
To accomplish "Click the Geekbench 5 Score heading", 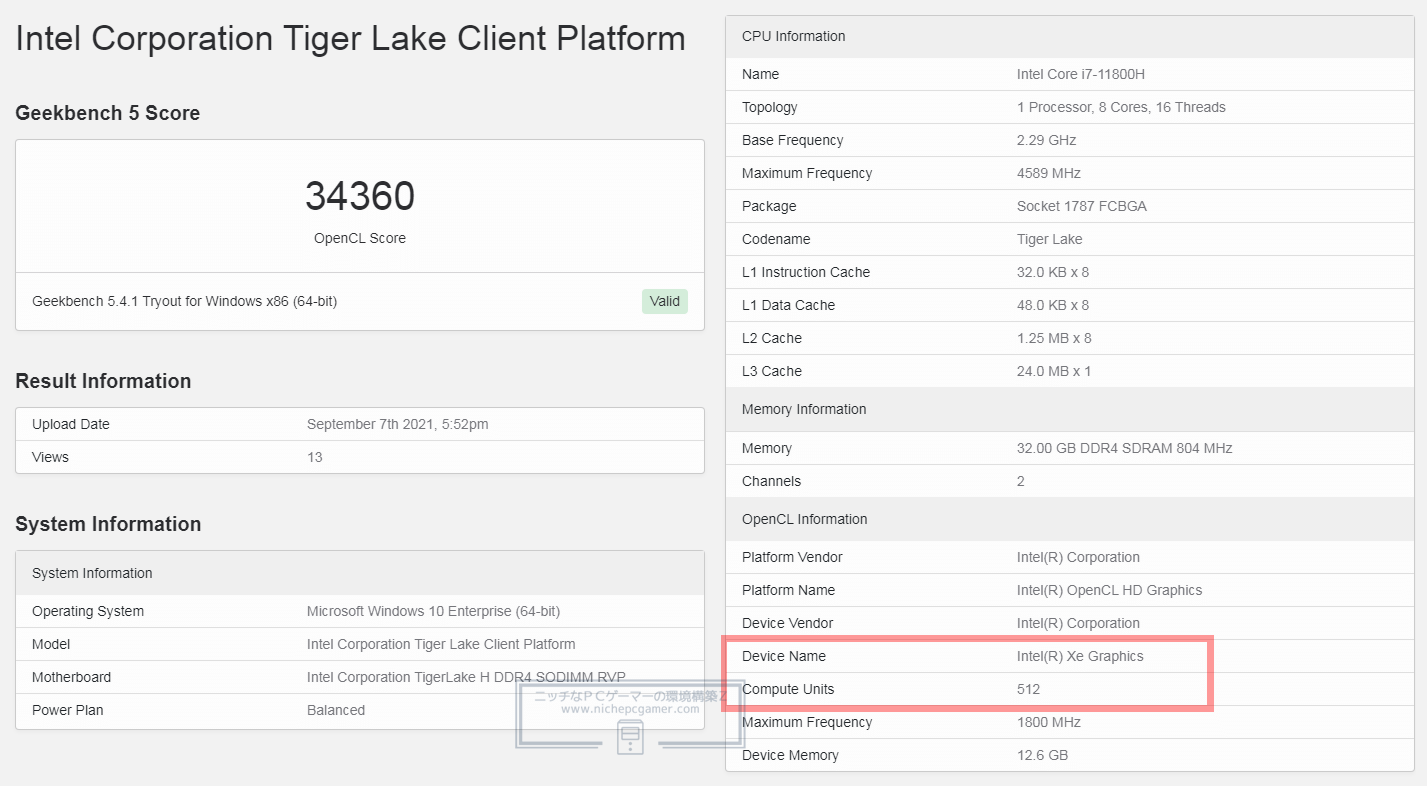I will click(x=108, y=113).
